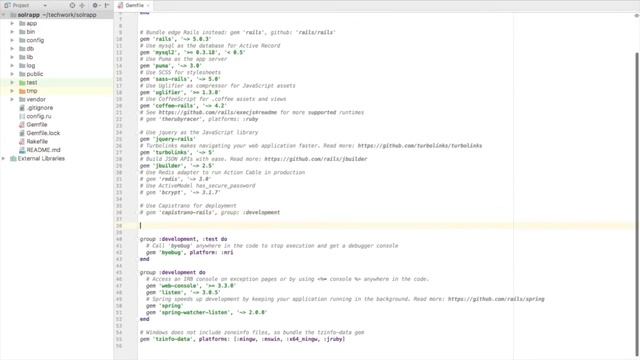Click the 'group :development do' line
This screenshot has height=360, width=640.
(173, 272)
